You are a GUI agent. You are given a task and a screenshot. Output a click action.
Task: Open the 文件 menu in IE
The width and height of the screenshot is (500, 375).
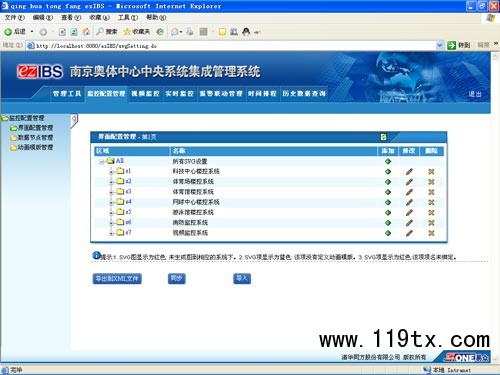(15, 18)
